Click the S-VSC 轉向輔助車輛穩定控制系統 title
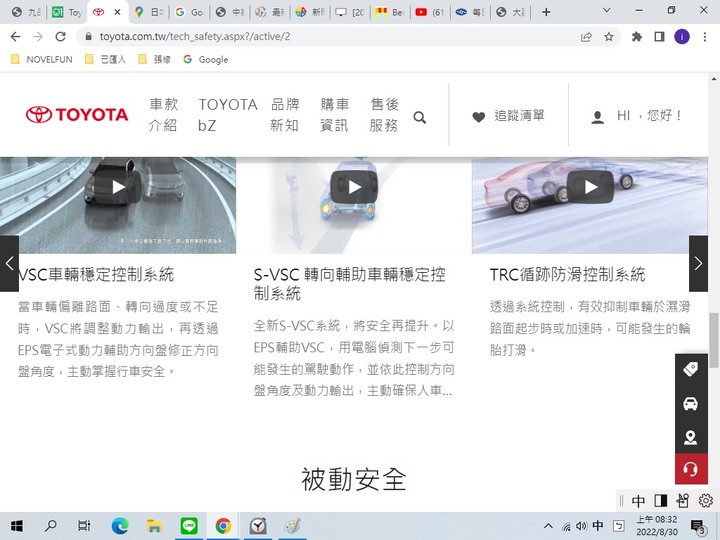720x540 pixels. coord(349,284)
